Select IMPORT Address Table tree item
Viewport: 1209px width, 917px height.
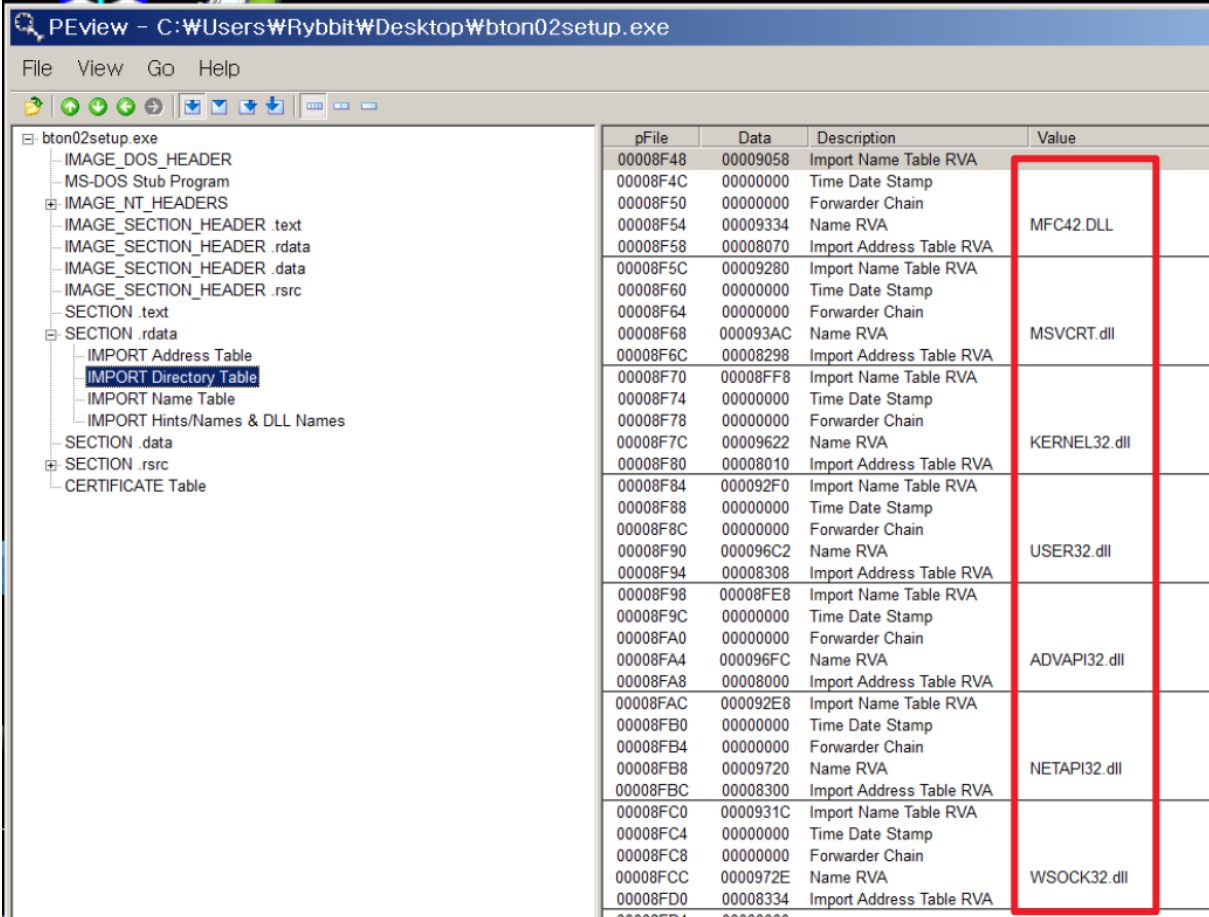pyautogui.click(x=169, y=355)
